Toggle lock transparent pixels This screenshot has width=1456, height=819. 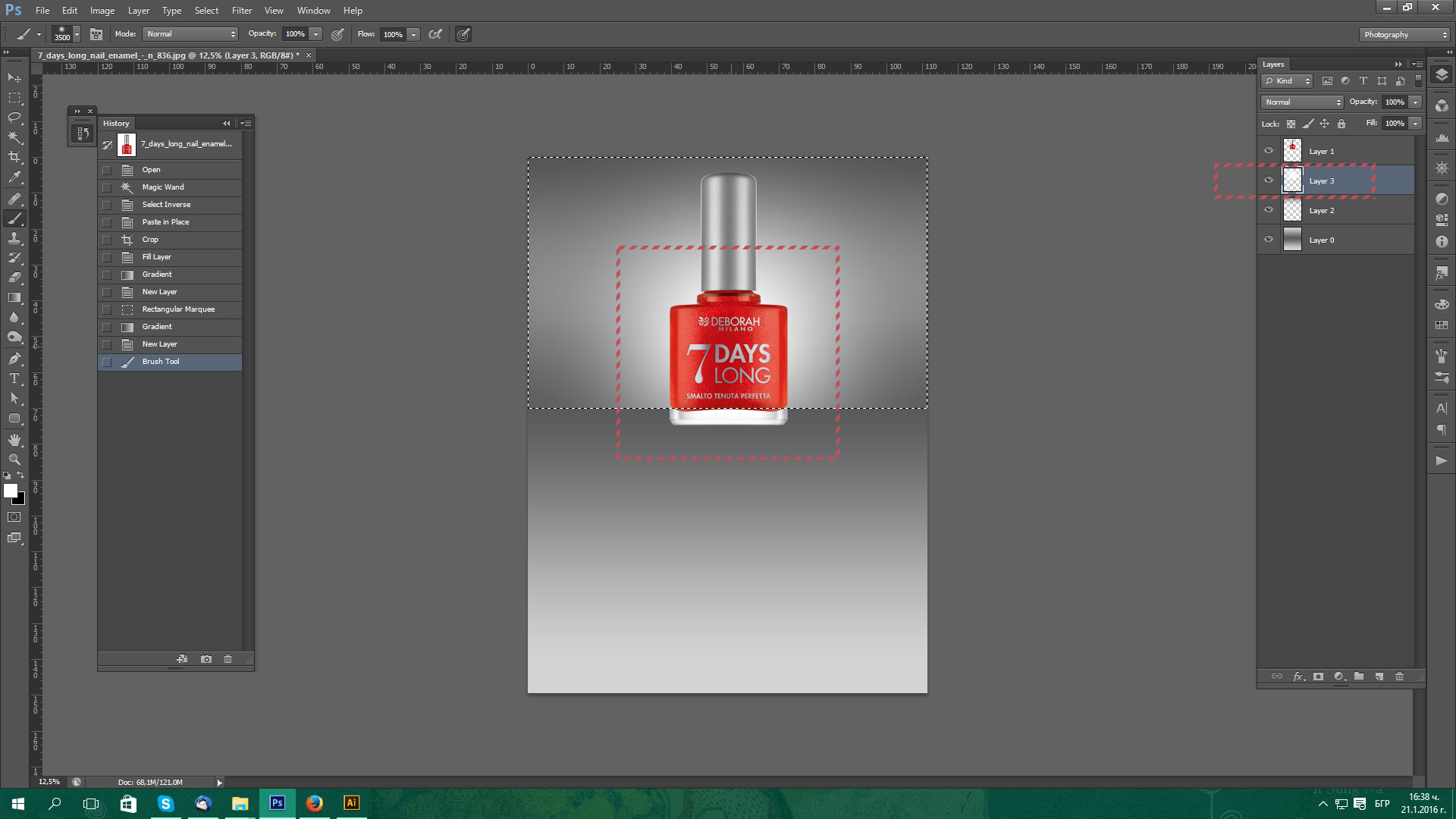1291,124
